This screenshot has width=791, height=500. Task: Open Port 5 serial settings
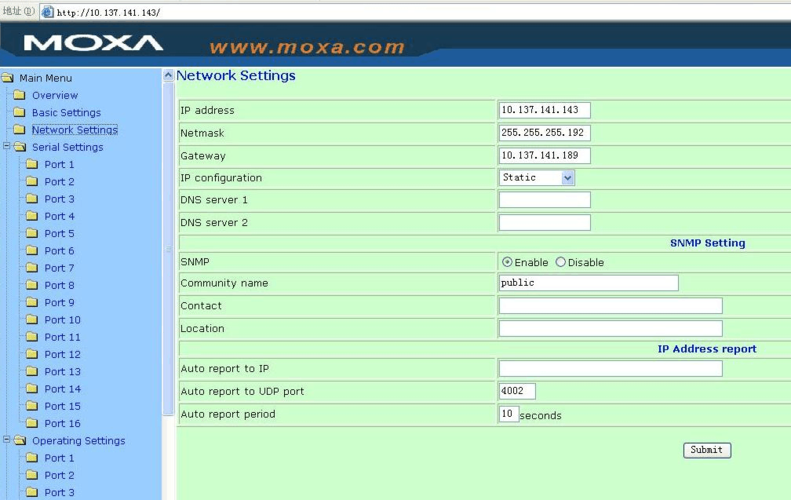click(x=60, y=234)
